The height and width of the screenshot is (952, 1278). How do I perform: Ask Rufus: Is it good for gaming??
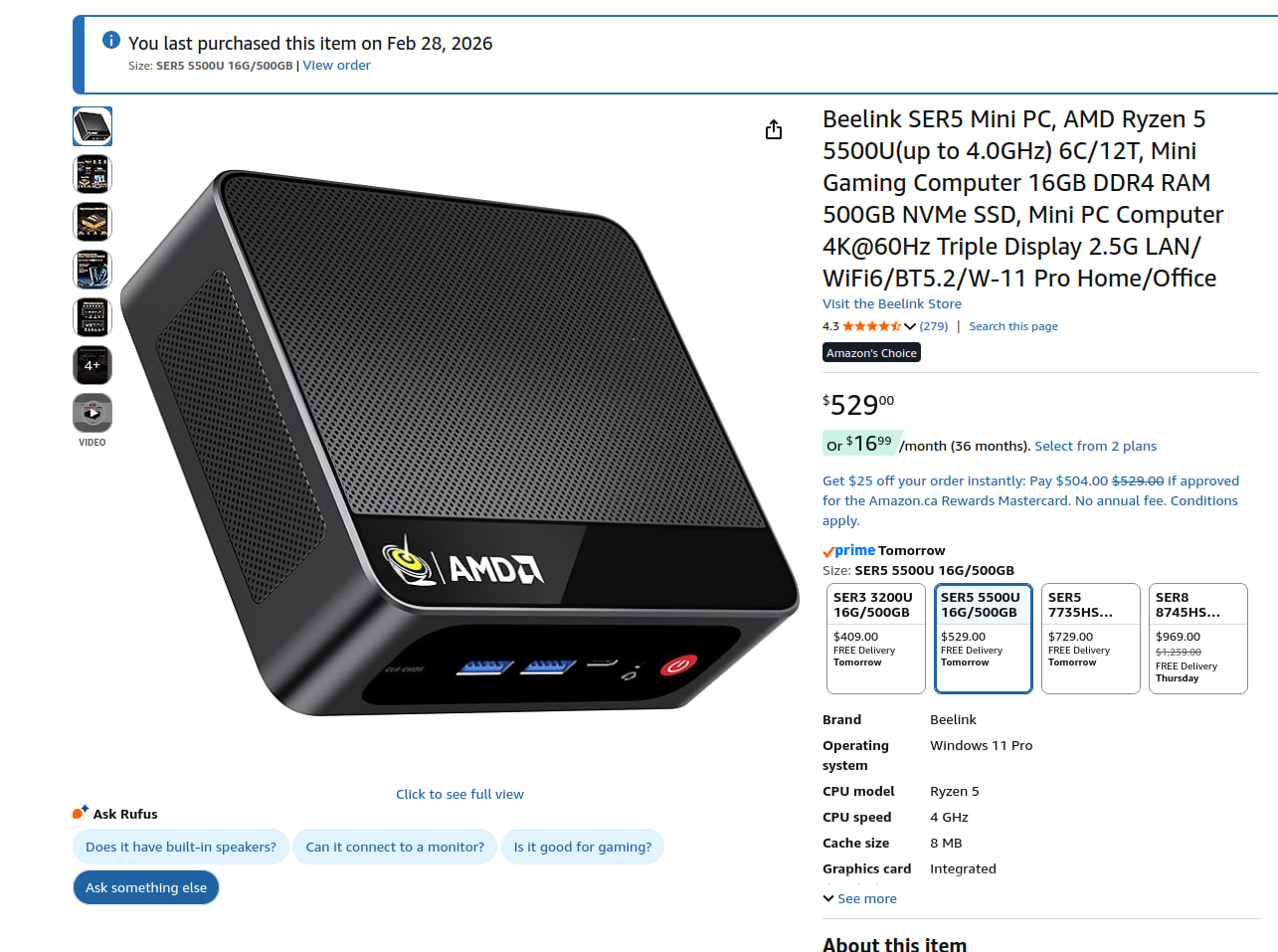tap(583, 847)
